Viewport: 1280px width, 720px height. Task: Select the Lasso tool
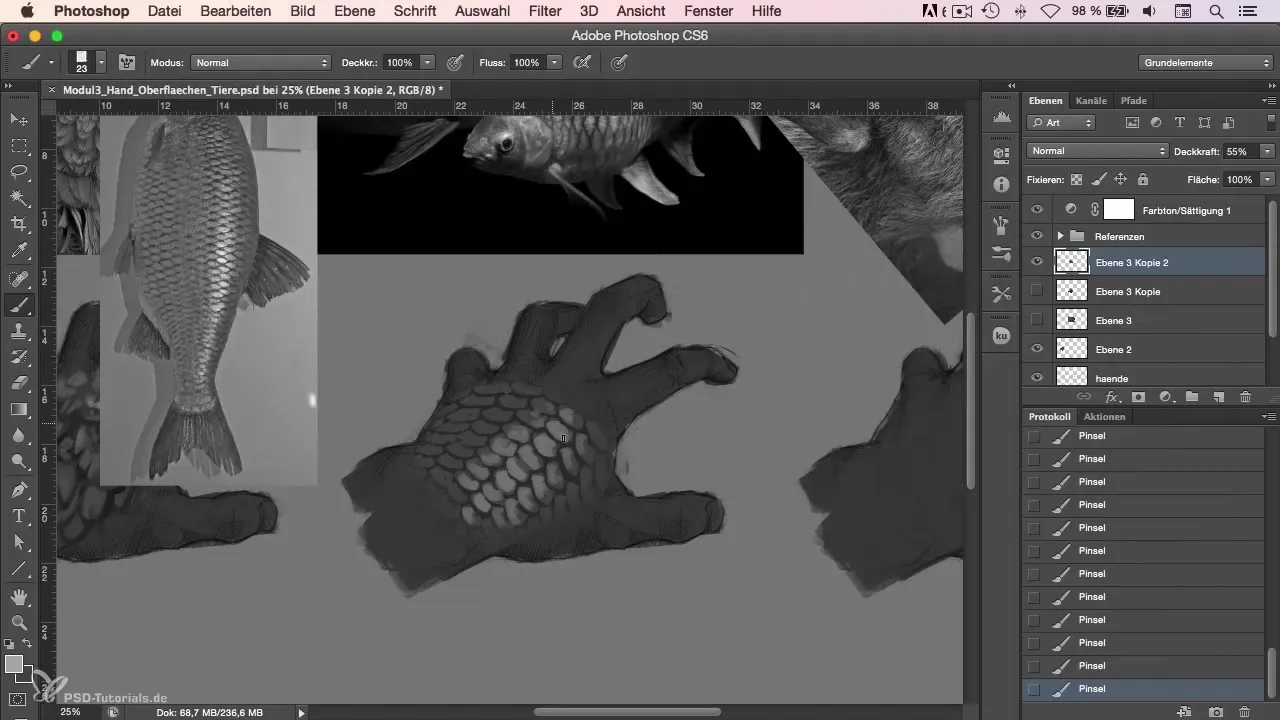coord(19,171)
